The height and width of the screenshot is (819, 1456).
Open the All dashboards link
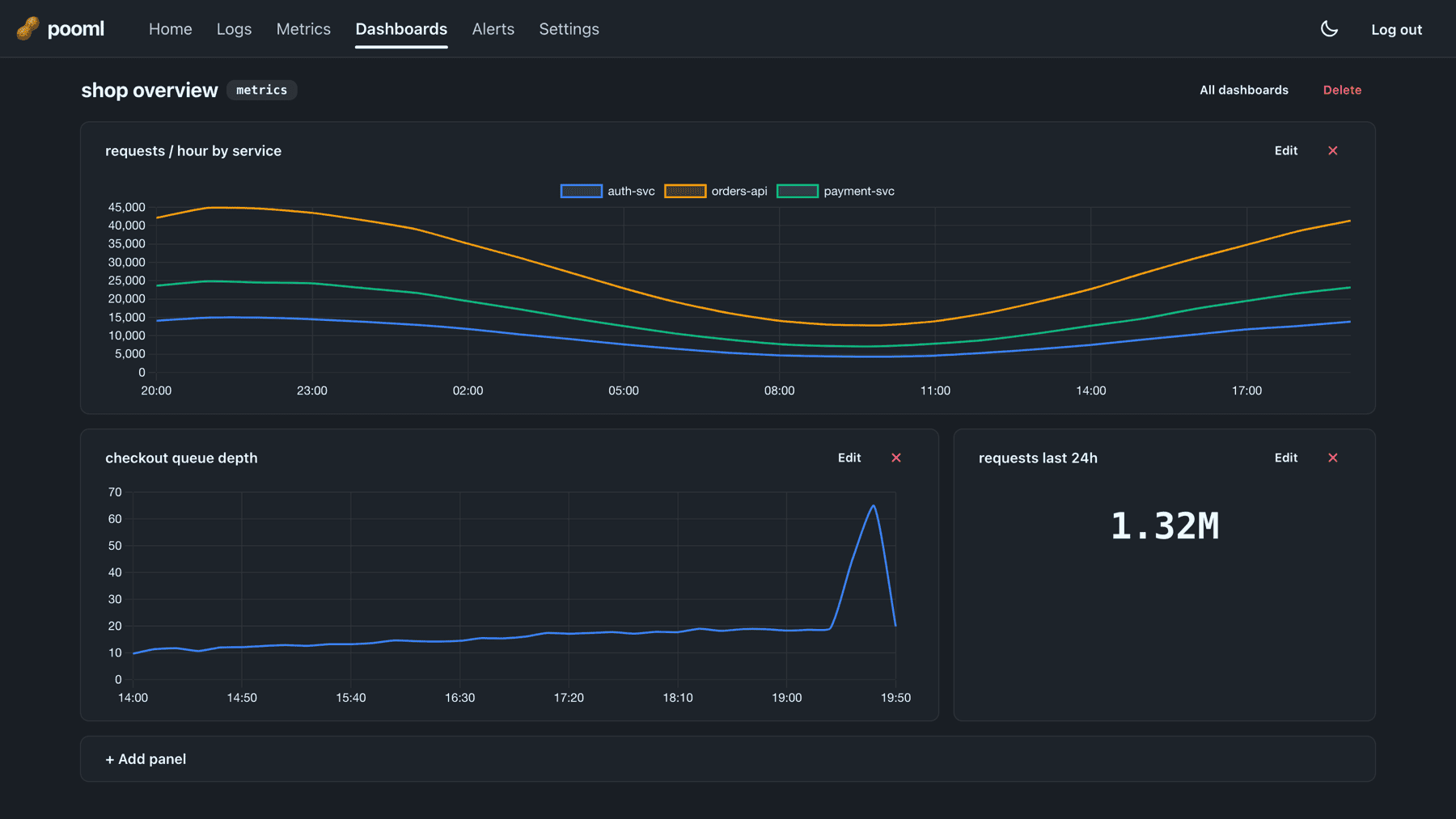click(1244, 90)
